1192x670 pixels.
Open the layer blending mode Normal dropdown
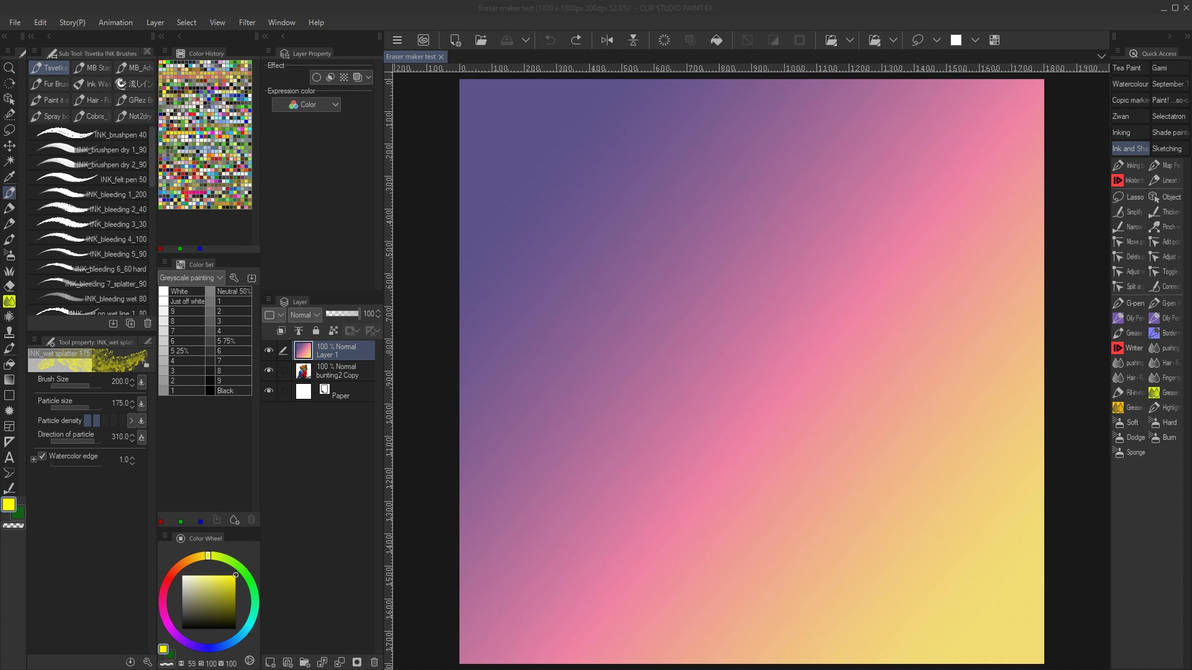point(305,315)
